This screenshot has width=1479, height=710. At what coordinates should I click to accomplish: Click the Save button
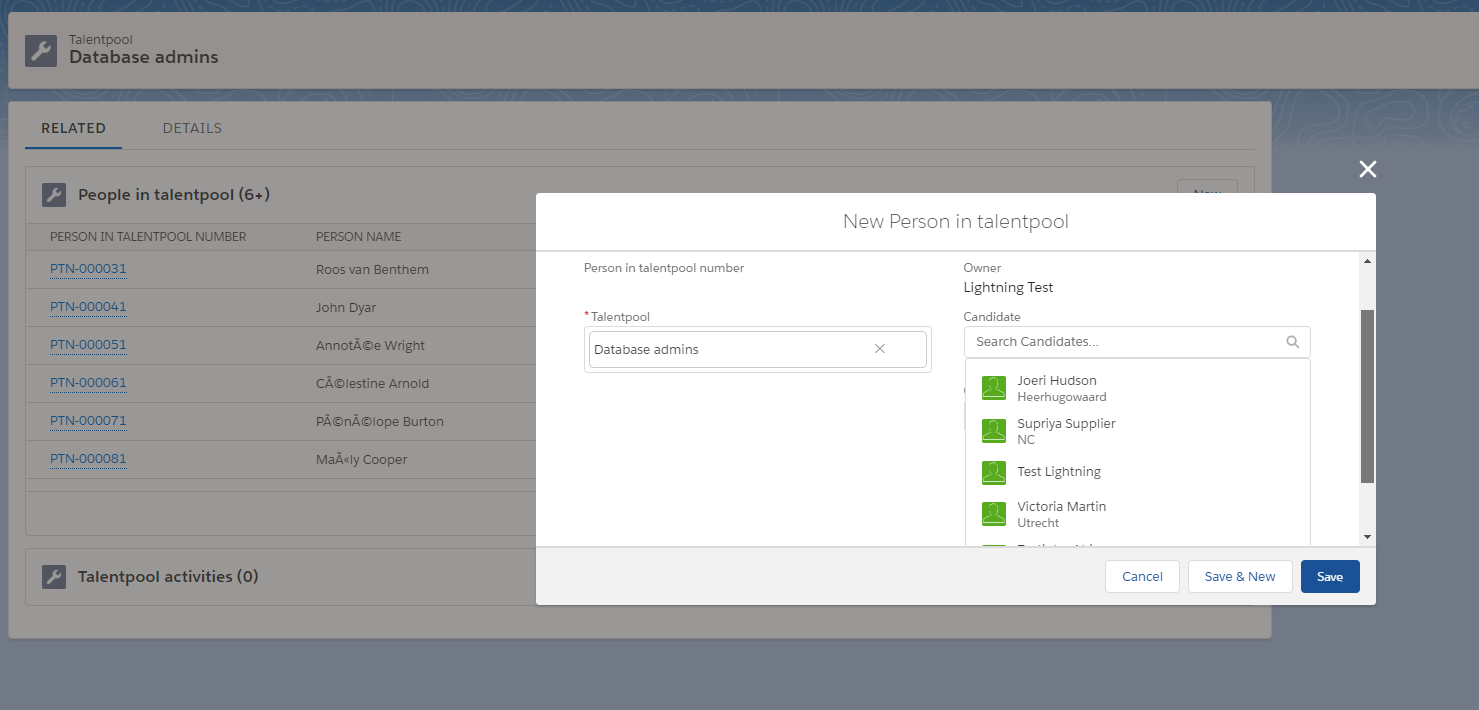click(1330, 577)
